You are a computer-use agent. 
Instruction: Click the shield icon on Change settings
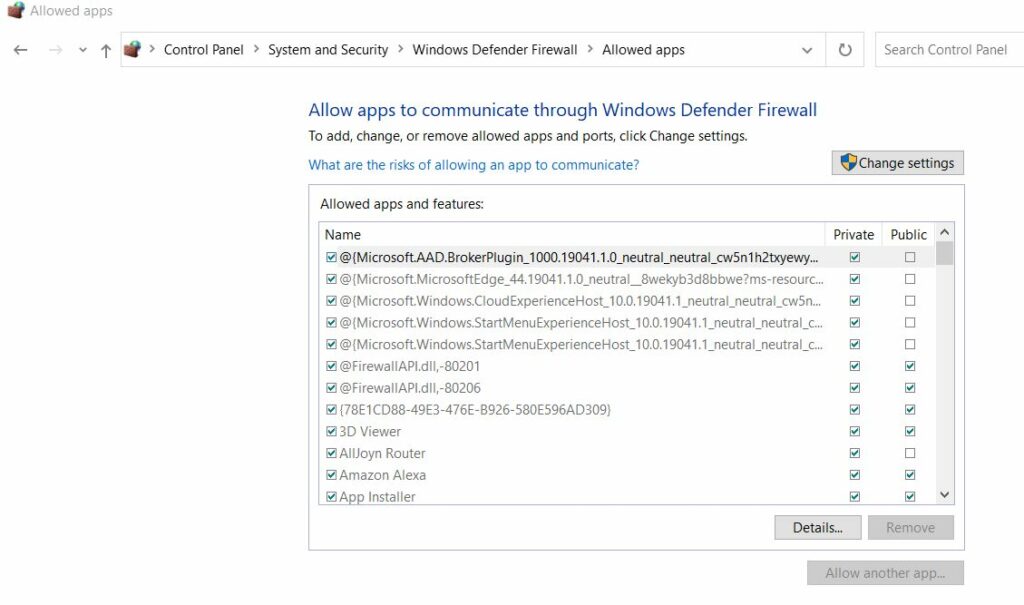click(847, 161)
